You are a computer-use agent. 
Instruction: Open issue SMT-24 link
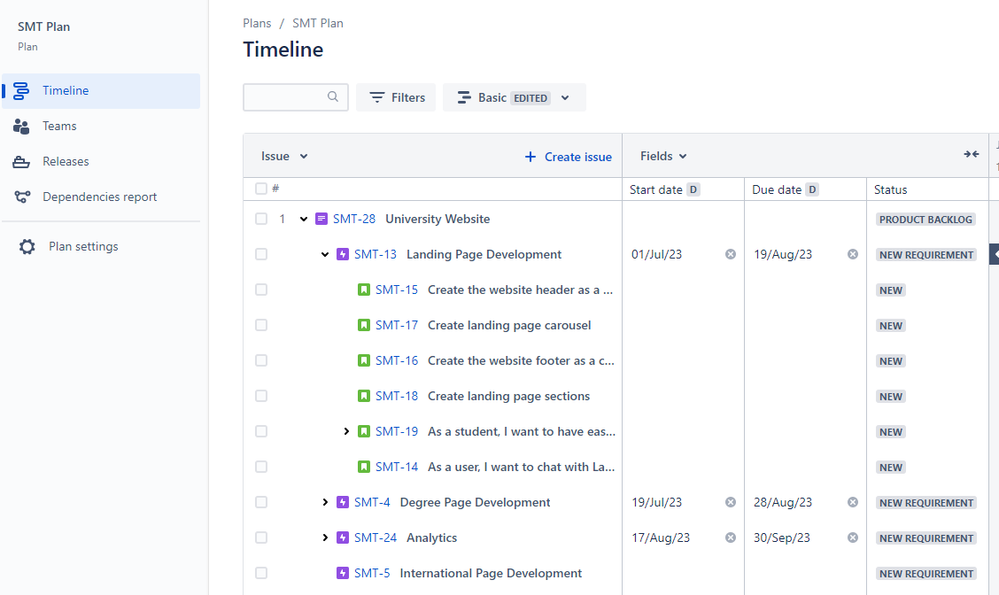point(375,538)
